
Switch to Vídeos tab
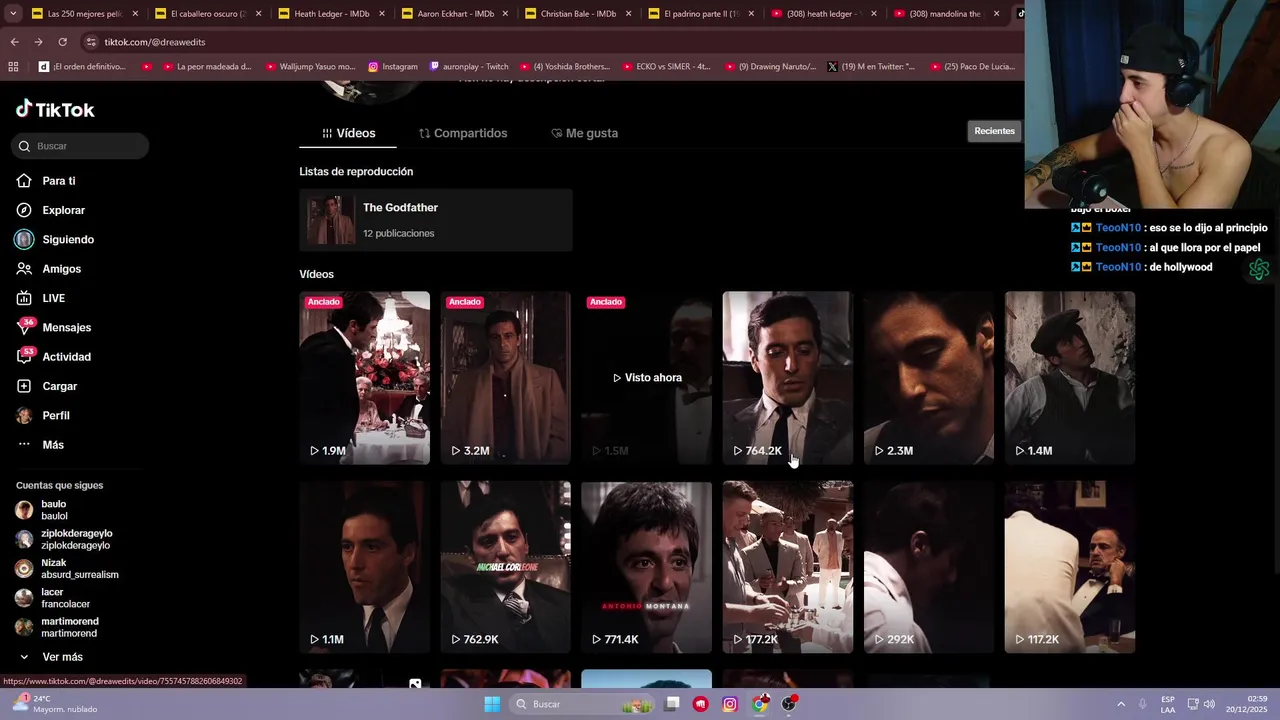tap(348, 133)
